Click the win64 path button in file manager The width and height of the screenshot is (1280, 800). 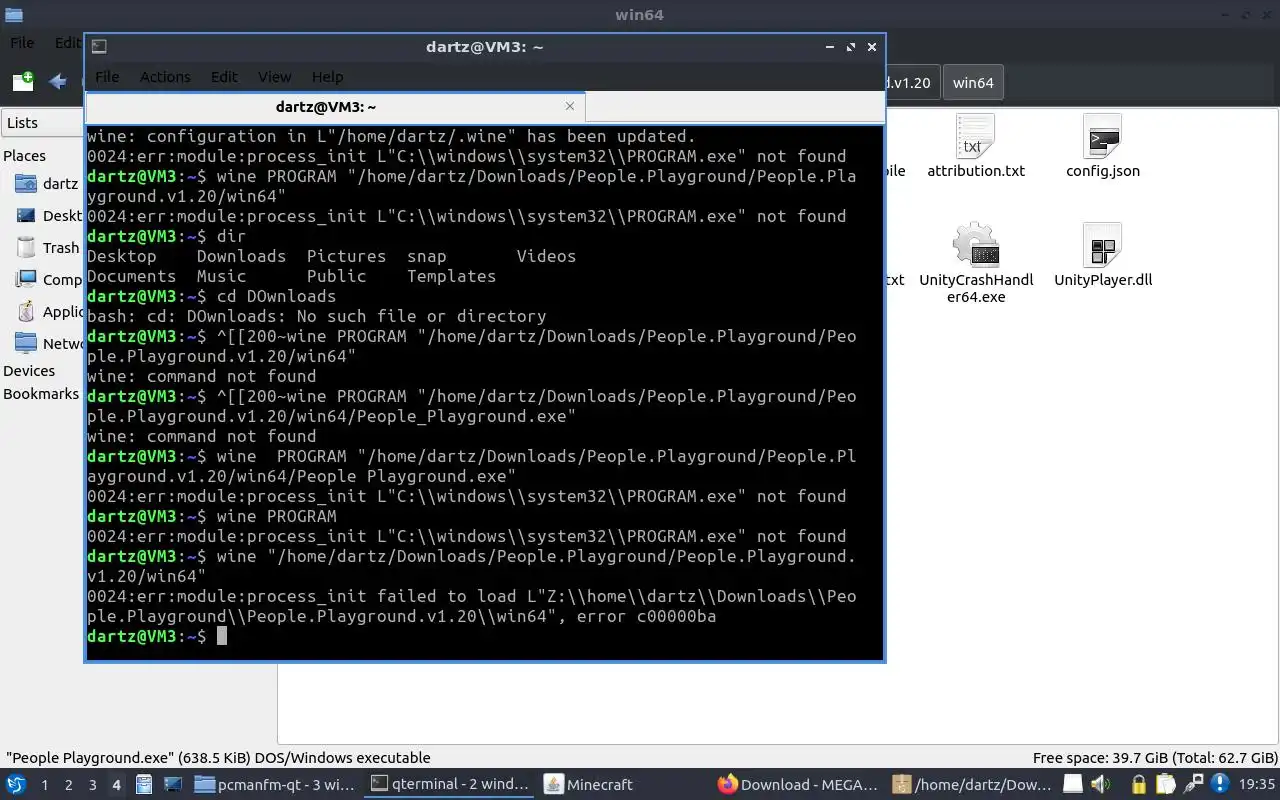click(x=973, y=83)
